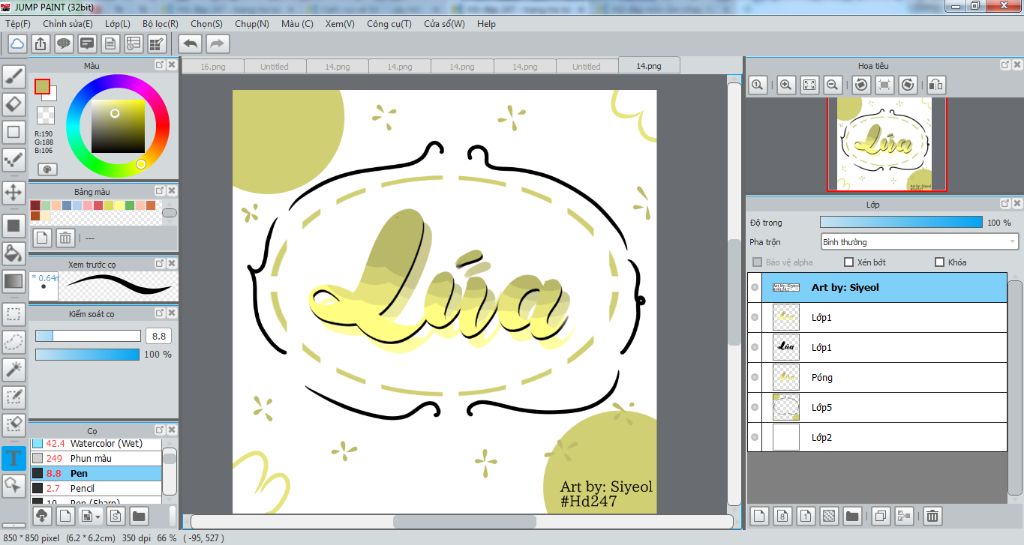Delete palette color with the trash icon
The height and width of the screenshot is (545, 1024).
click(x=65, y=238)
